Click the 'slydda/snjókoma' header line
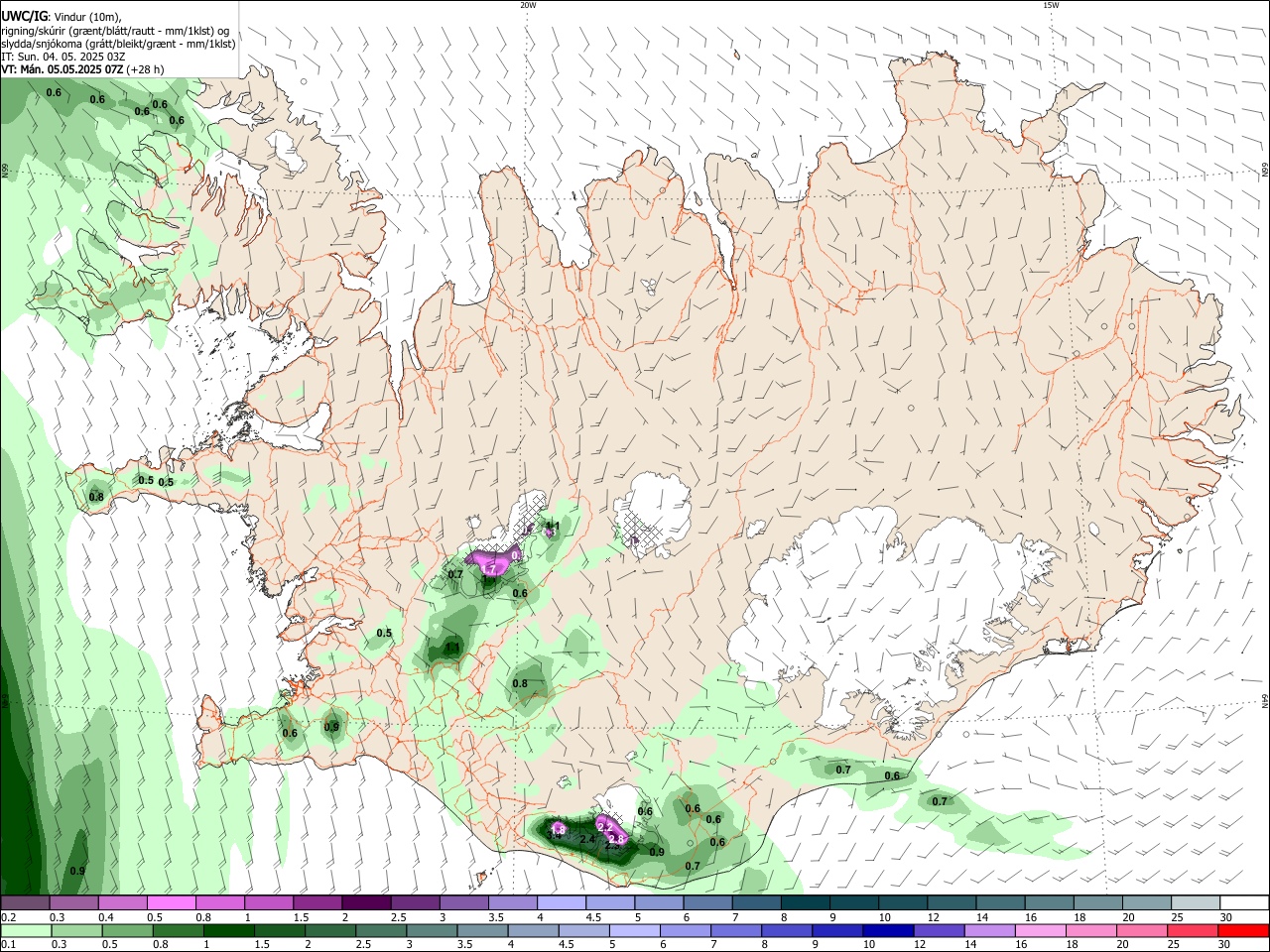The height and width of the screenshot is (952, 1270). pos(118,44)
